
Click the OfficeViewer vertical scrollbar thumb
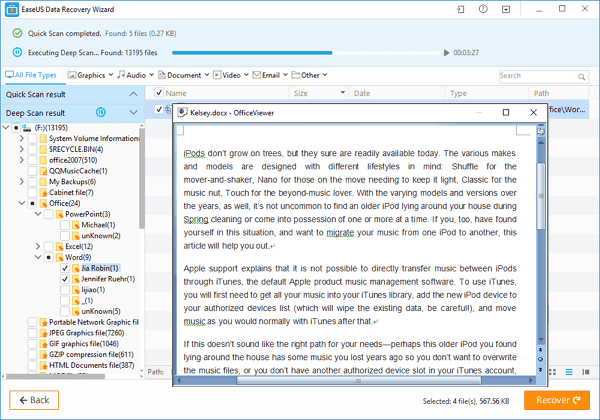tap(541, 196)
